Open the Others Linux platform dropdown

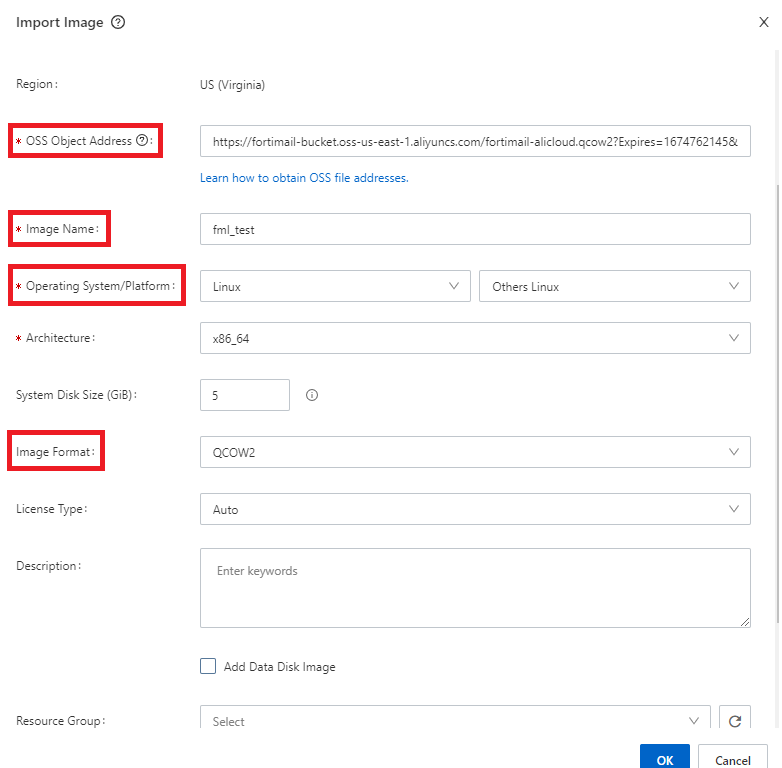click(x=614, y=286)
